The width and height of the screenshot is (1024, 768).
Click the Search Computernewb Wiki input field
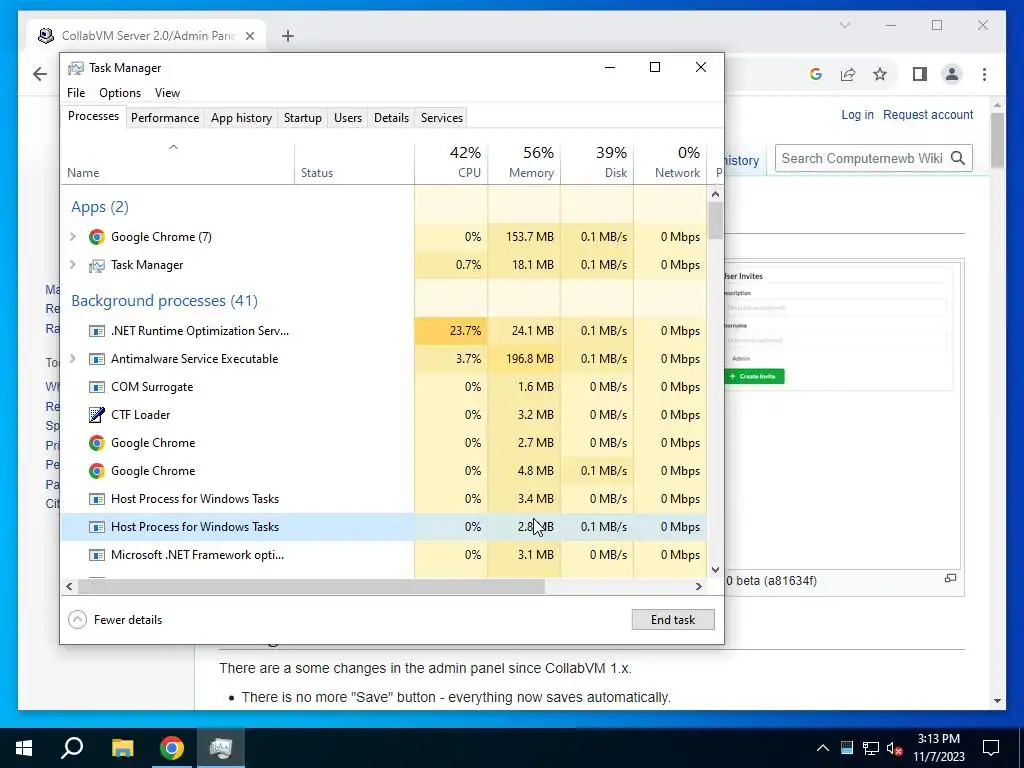(x=862, y=158)
